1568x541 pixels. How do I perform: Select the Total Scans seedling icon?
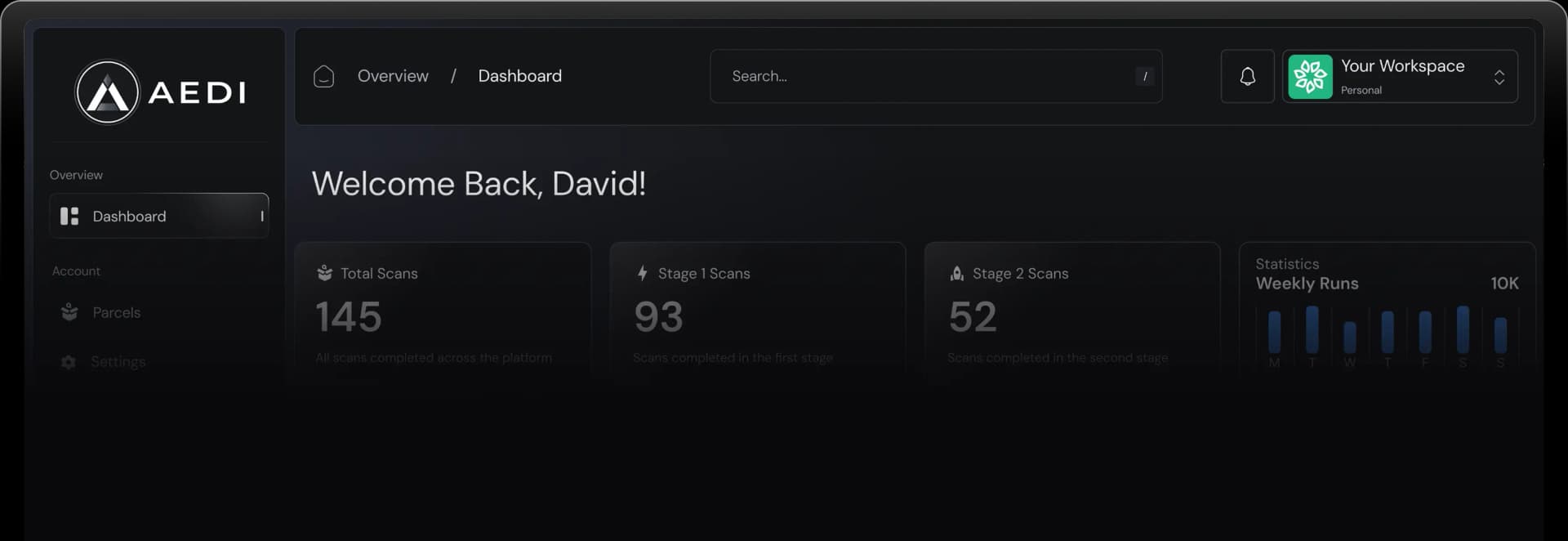click(x=325, y=273)
